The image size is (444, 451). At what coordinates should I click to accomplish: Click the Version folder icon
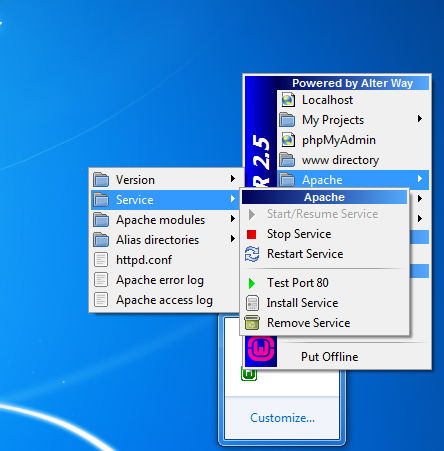coord(101,180)
